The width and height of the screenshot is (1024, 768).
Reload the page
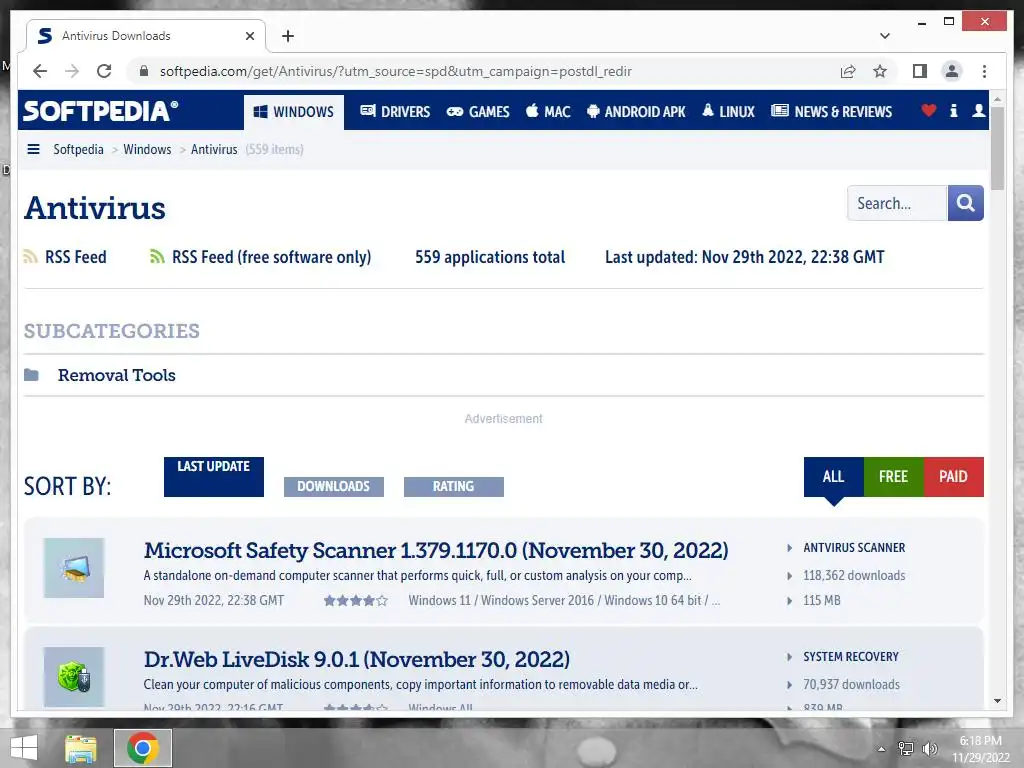(x=104, y=71)
